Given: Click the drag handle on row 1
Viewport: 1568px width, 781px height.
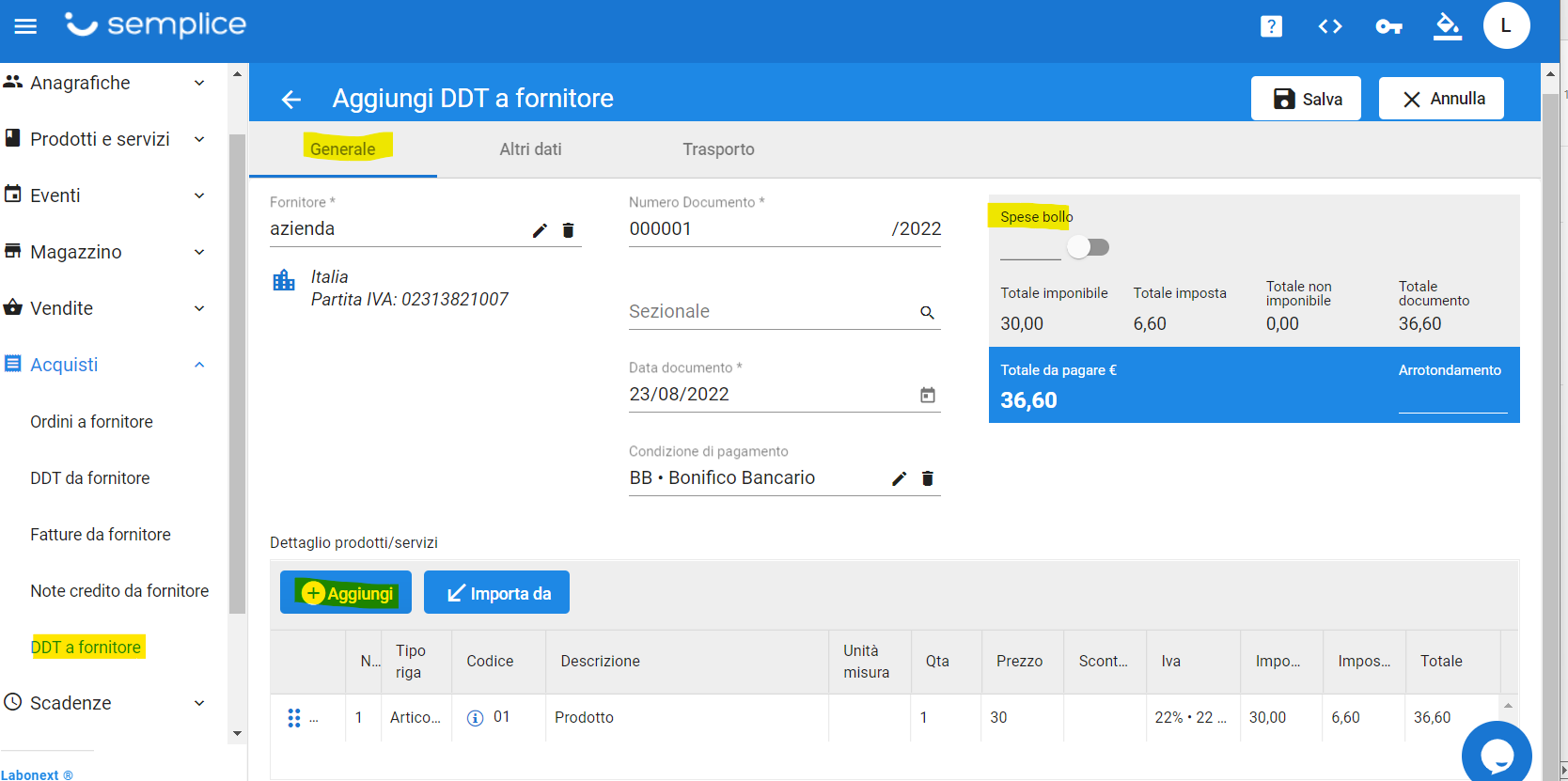Looking at the screenshot, I should click(x=294, y=718).
